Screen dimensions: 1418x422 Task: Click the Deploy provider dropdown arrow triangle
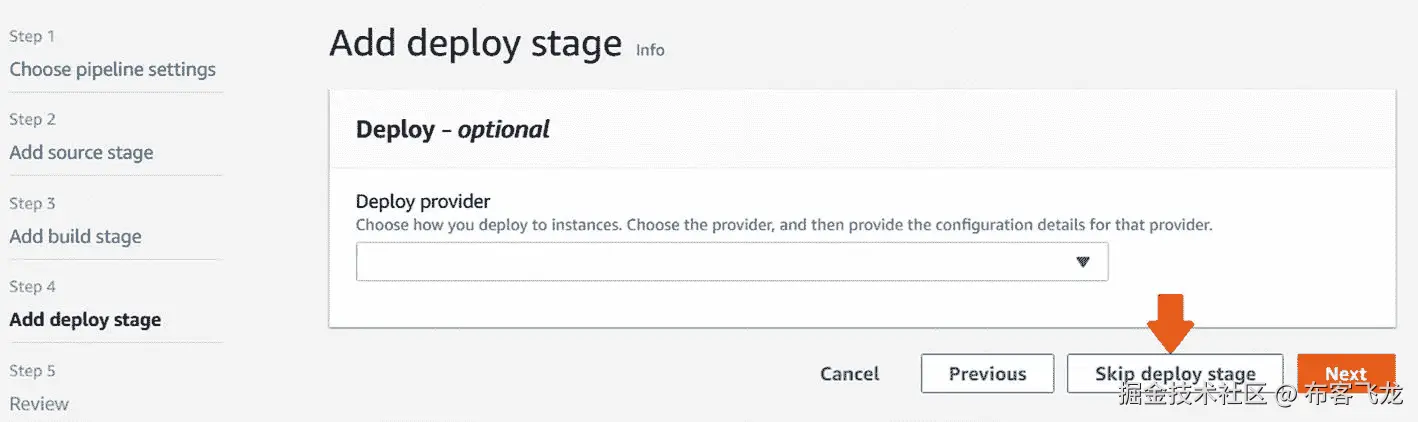[1082, 261]
